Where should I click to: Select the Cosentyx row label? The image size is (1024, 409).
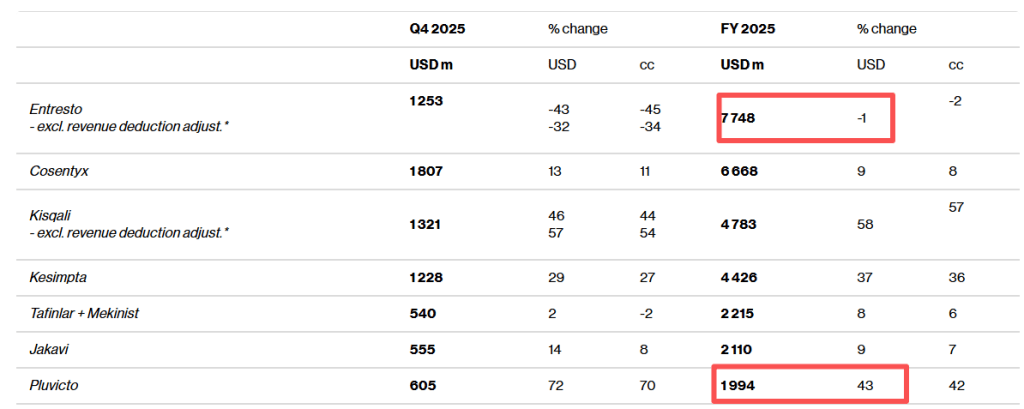tap(61, 171)
